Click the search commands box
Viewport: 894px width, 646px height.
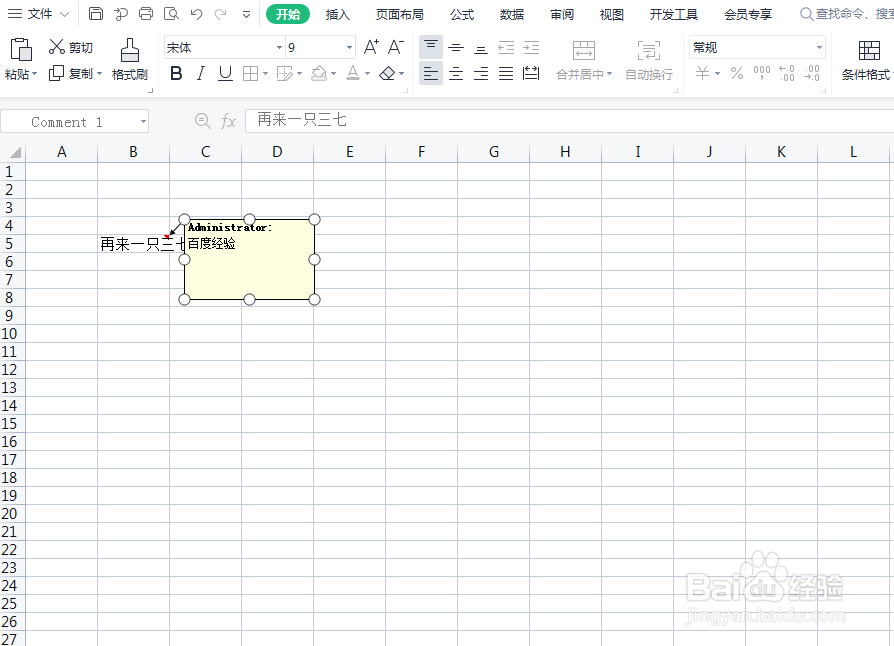[x=847, y=14]
